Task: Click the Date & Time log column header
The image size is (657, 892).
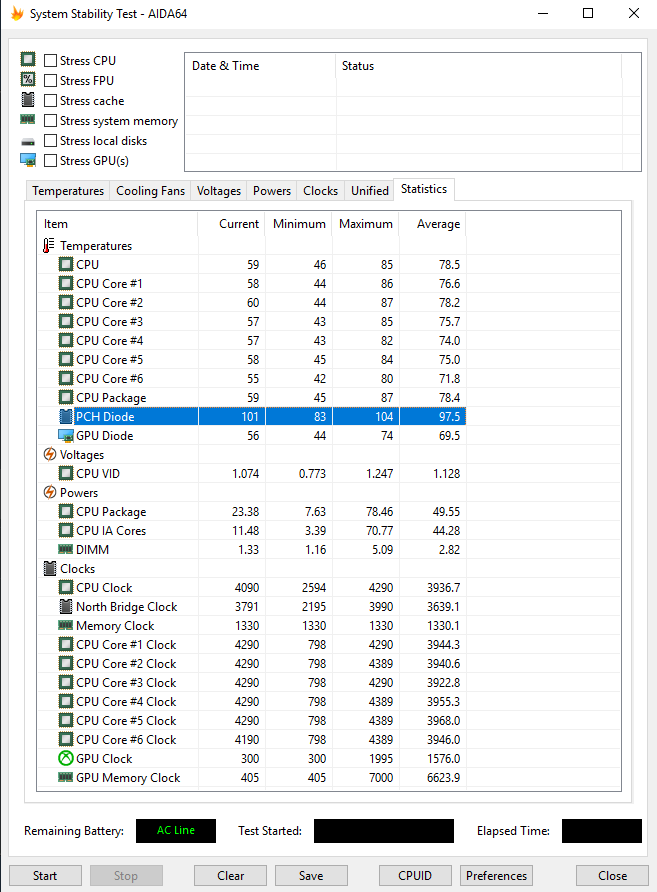Action: pos(260,66)
